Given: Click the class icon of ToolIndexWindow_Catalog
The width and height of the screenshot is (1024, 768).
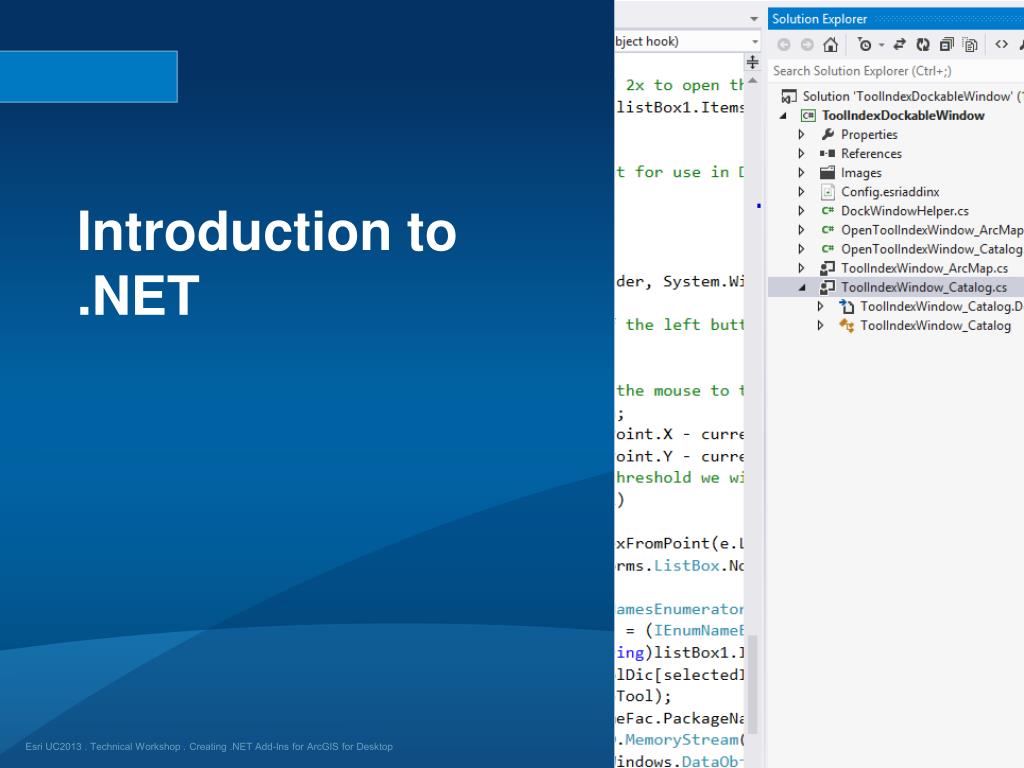Looking at the screenshot, I should click(846, 325).
